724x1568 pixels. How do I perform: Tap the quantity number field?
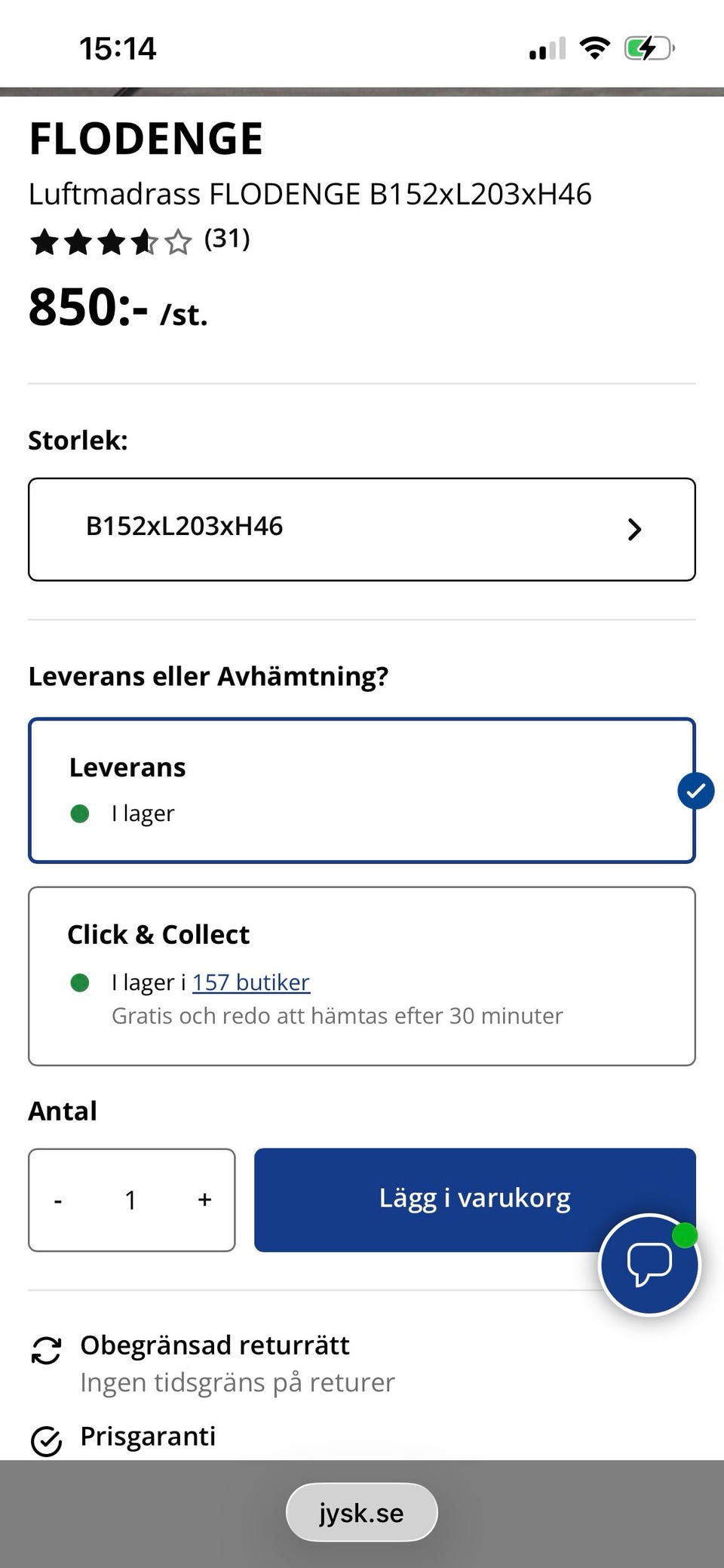[130, 1200]
